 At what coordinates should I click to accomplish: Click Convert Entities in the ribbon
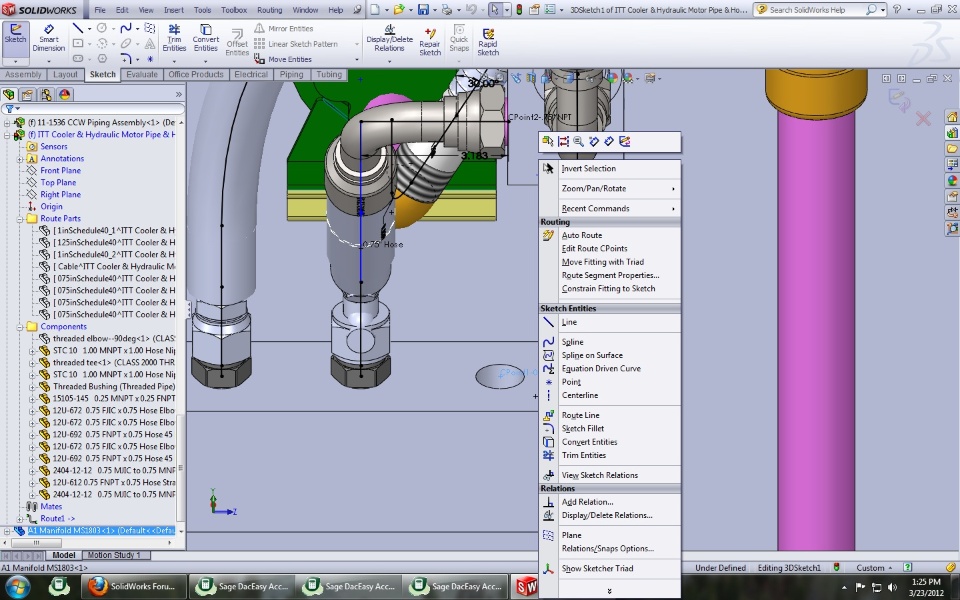[x=206, y=38]
